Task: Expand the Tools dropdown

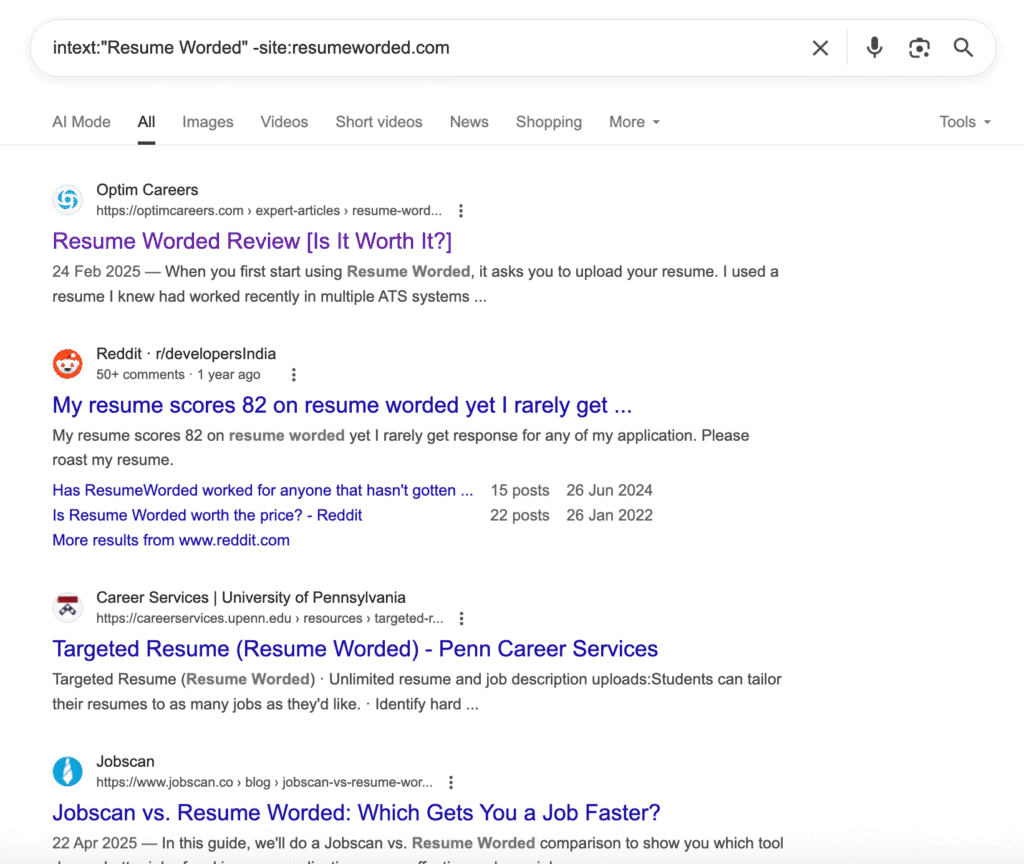Action: click(x=965, y=122)
